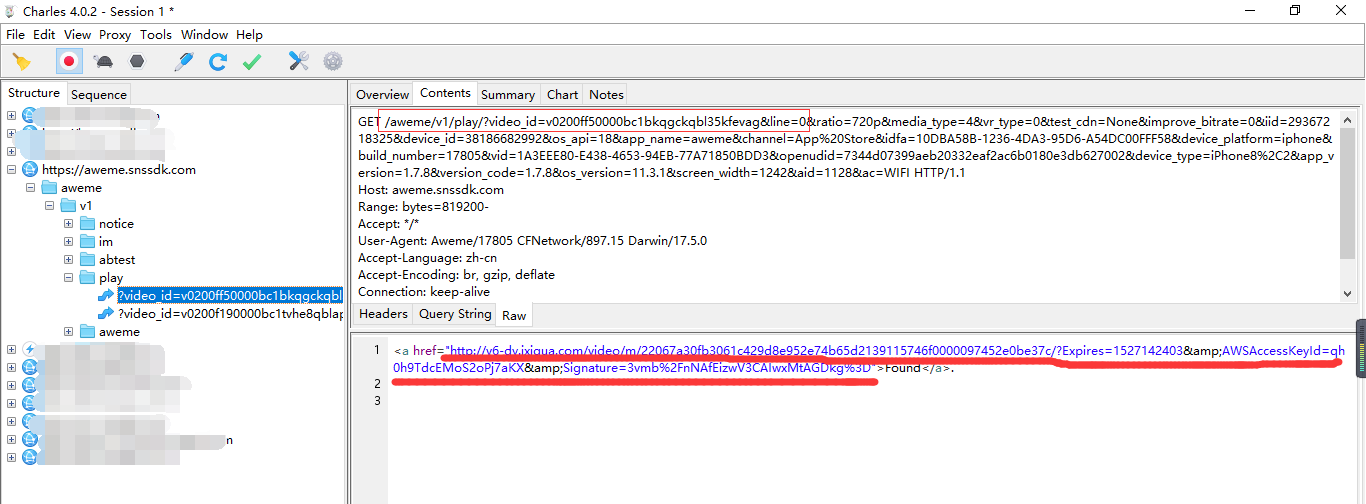Click the notice folder icon
The image size is (1366, 504).
pyautogui.click(x=87, y=224)
